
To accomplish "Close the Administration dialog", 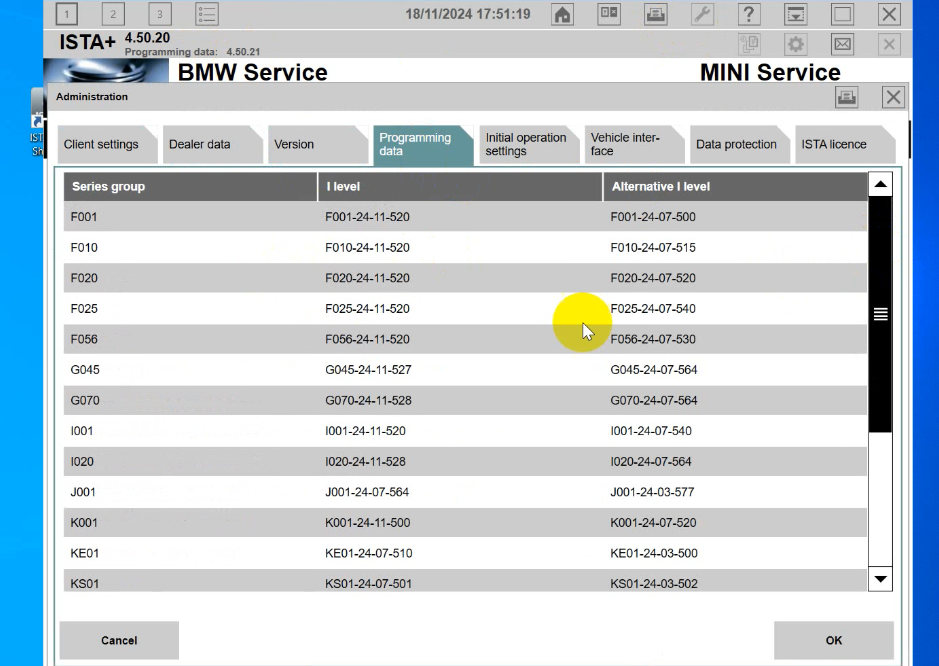I will pos(893,97).
